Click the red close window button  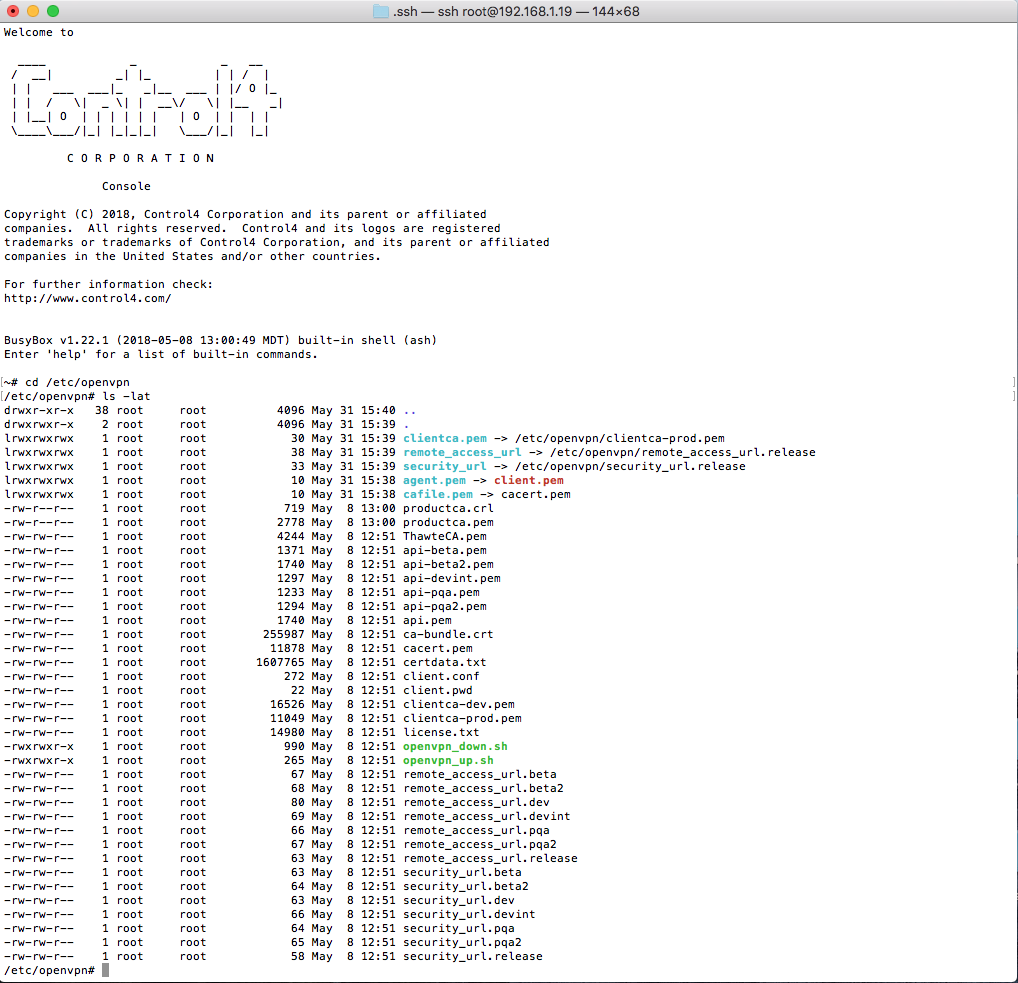pyautogui.click(x=13, y=11)
